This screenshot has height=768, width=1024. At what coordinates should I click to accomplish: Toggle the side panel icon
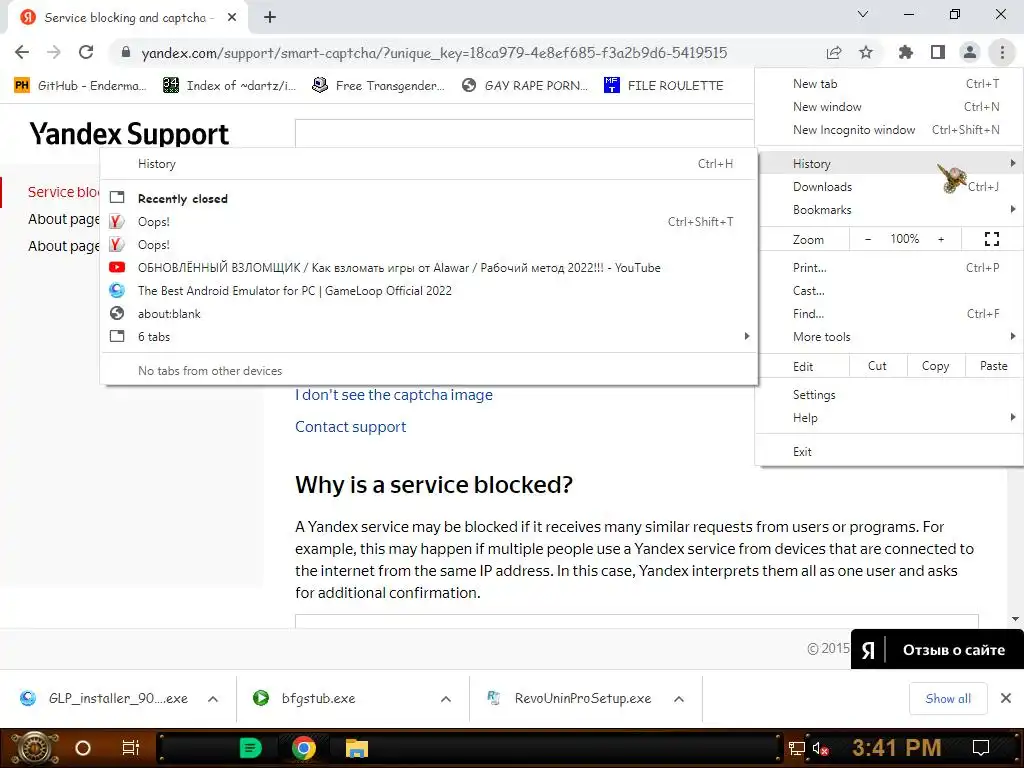point(938,52)
